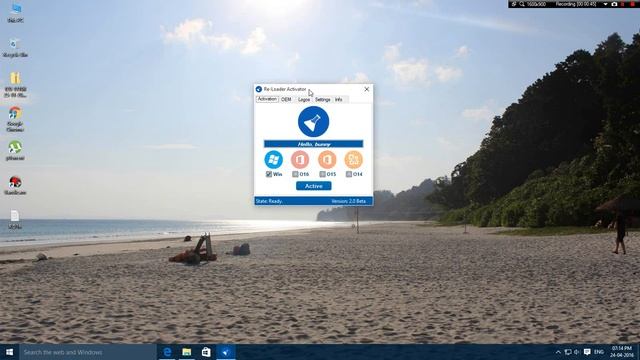
Task: Open File Explorer from the taskbar
Action: point(187,352)
